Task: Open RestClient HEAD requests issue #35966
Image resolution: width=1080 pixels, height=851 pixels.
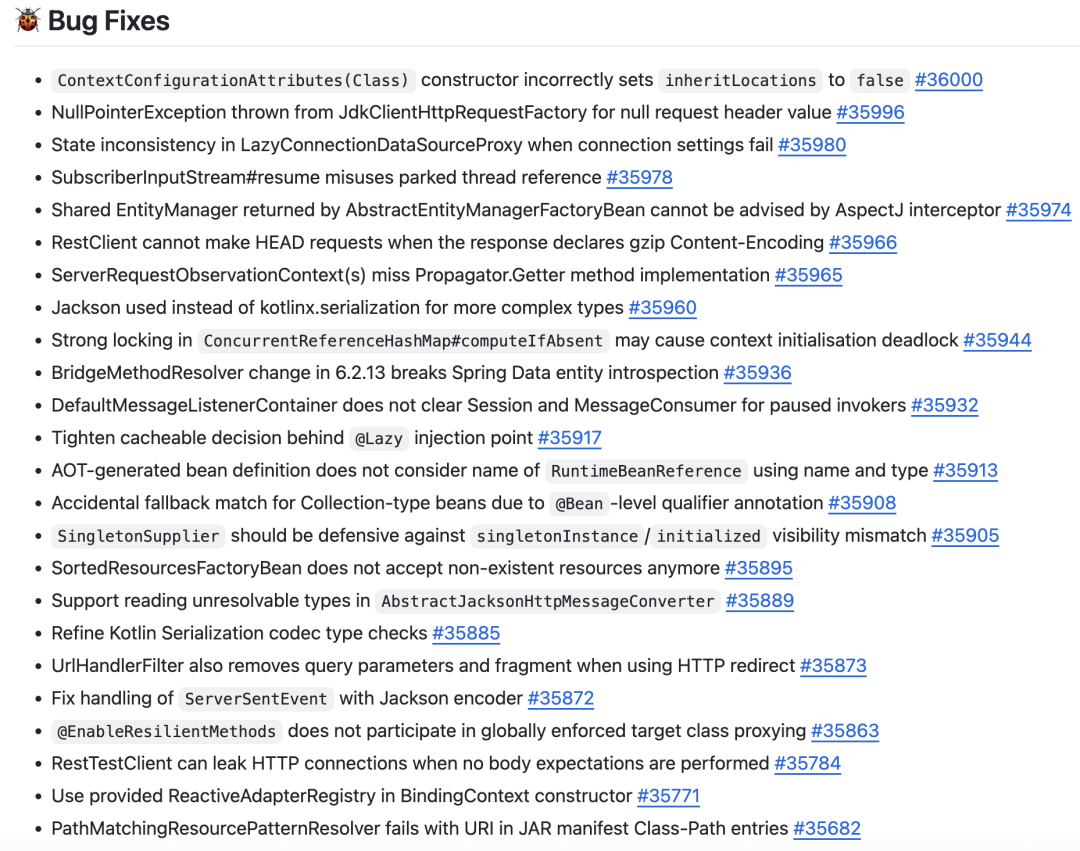Action: click(863, 242)
